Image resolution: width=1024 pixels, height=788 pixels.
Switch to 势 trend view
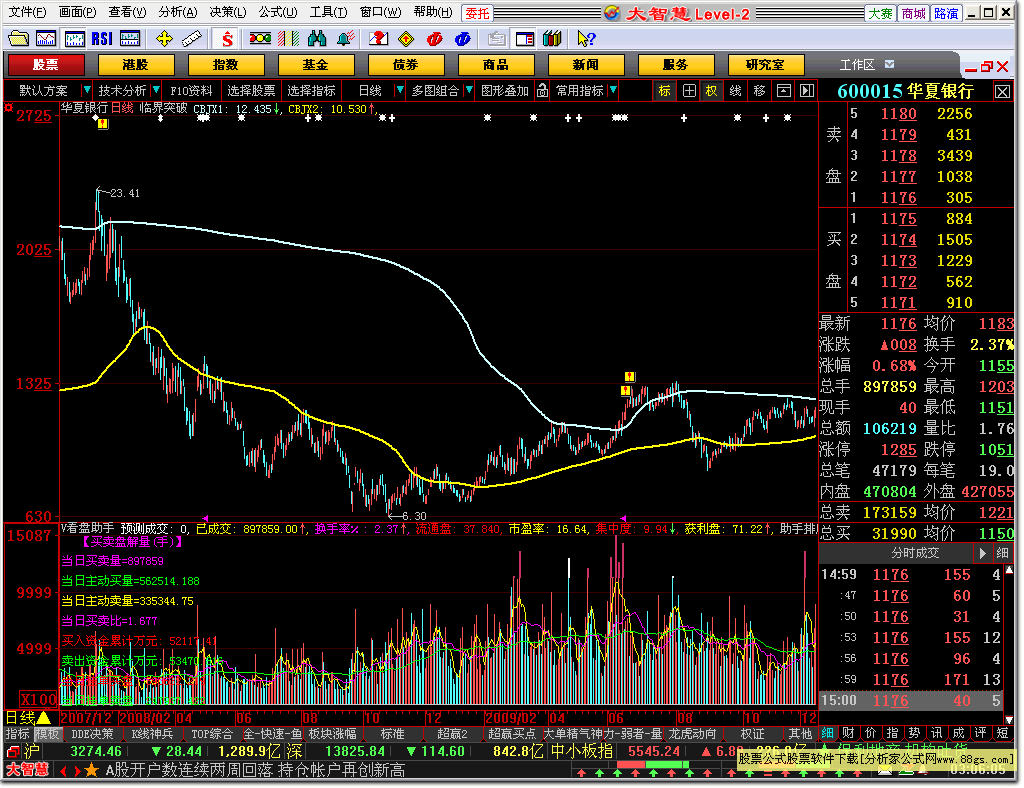pyautogui.click(x=914, y=733)
